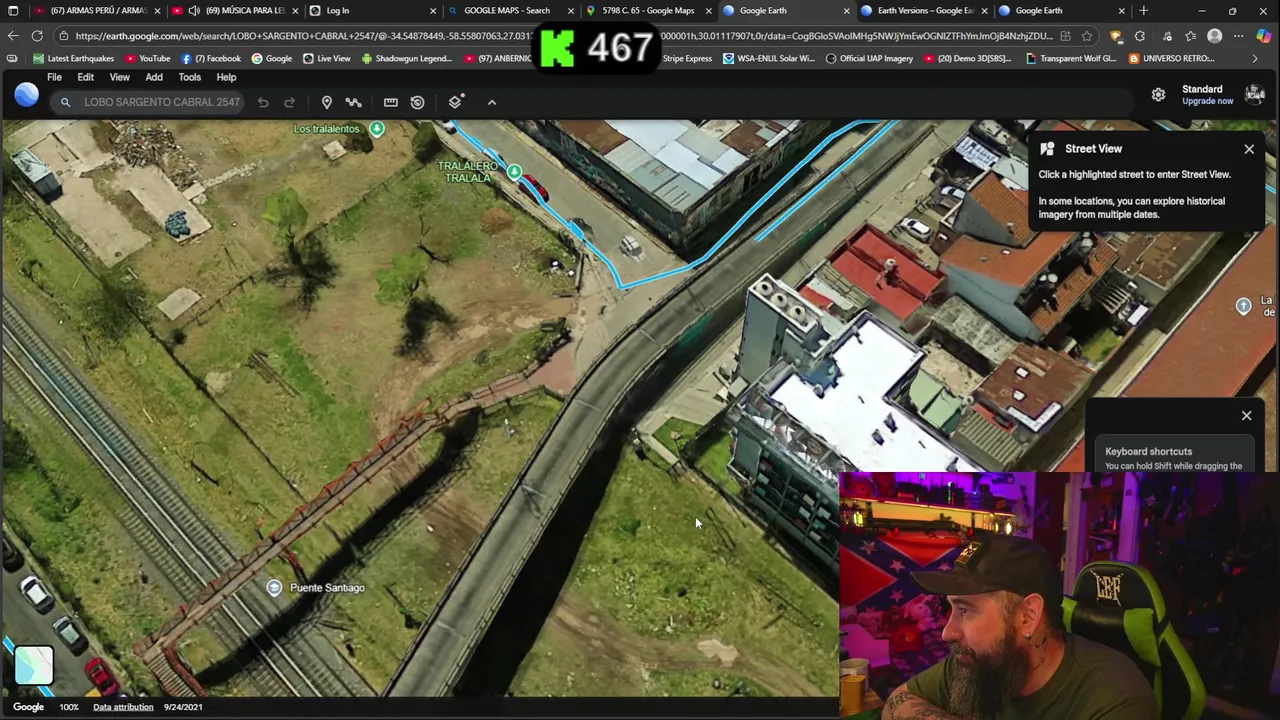Click the search magnifier in Earth search box
1280x720 pixels.
tap(65, 102)
